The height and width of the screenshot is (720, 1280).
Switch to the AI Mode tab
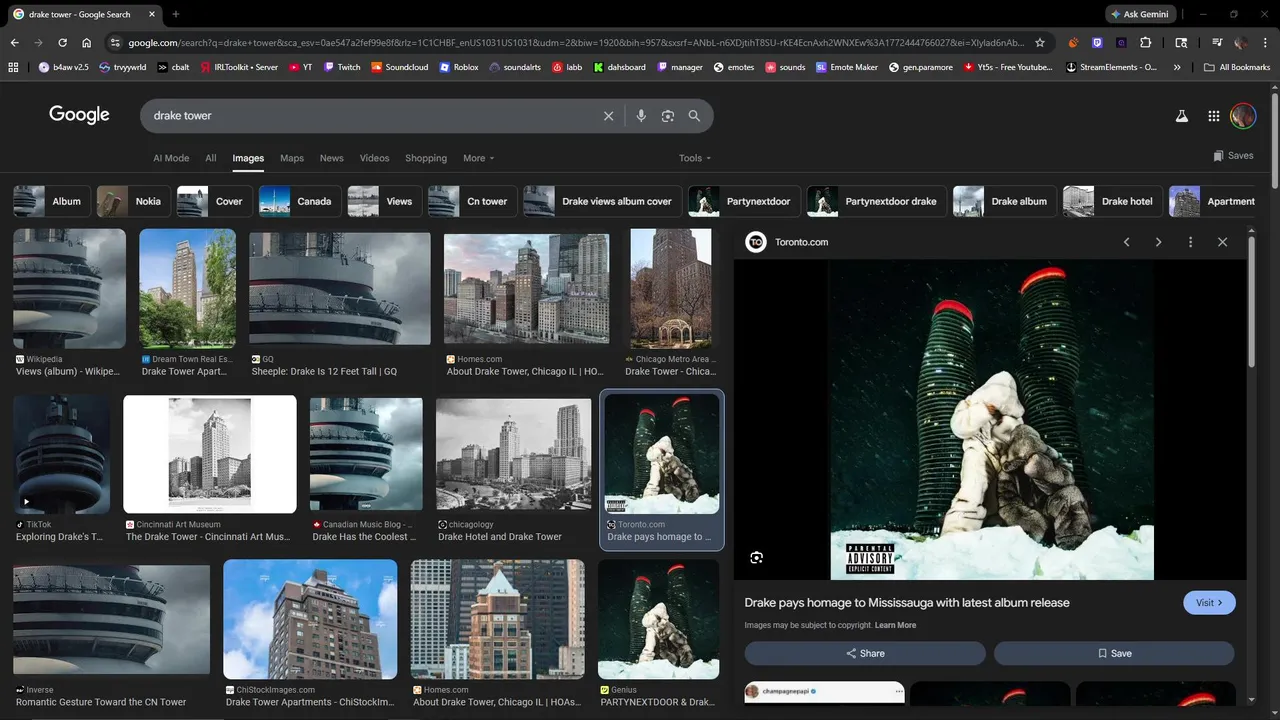pyautogui.click(x=171, y=158)
